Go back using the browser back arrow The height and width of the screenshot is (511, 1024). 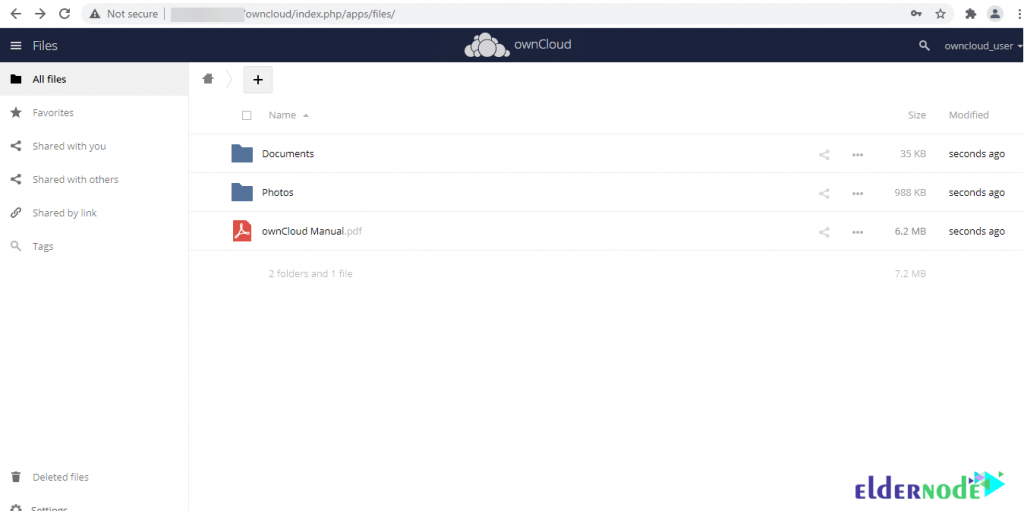(x=16, y=14)
